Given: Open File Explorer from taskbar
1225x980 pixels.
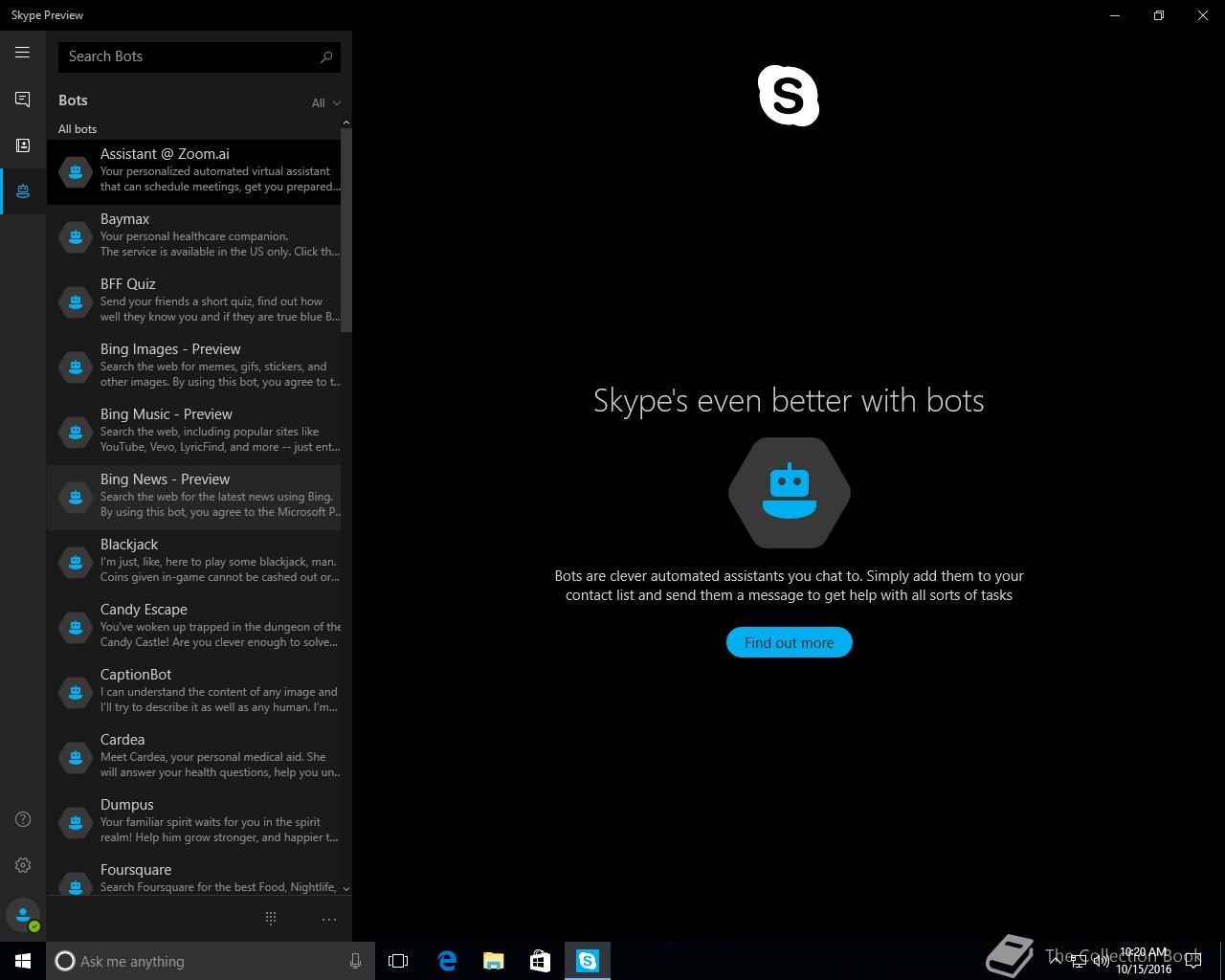Looking at the screenshot, I should (x=494, y=961).
